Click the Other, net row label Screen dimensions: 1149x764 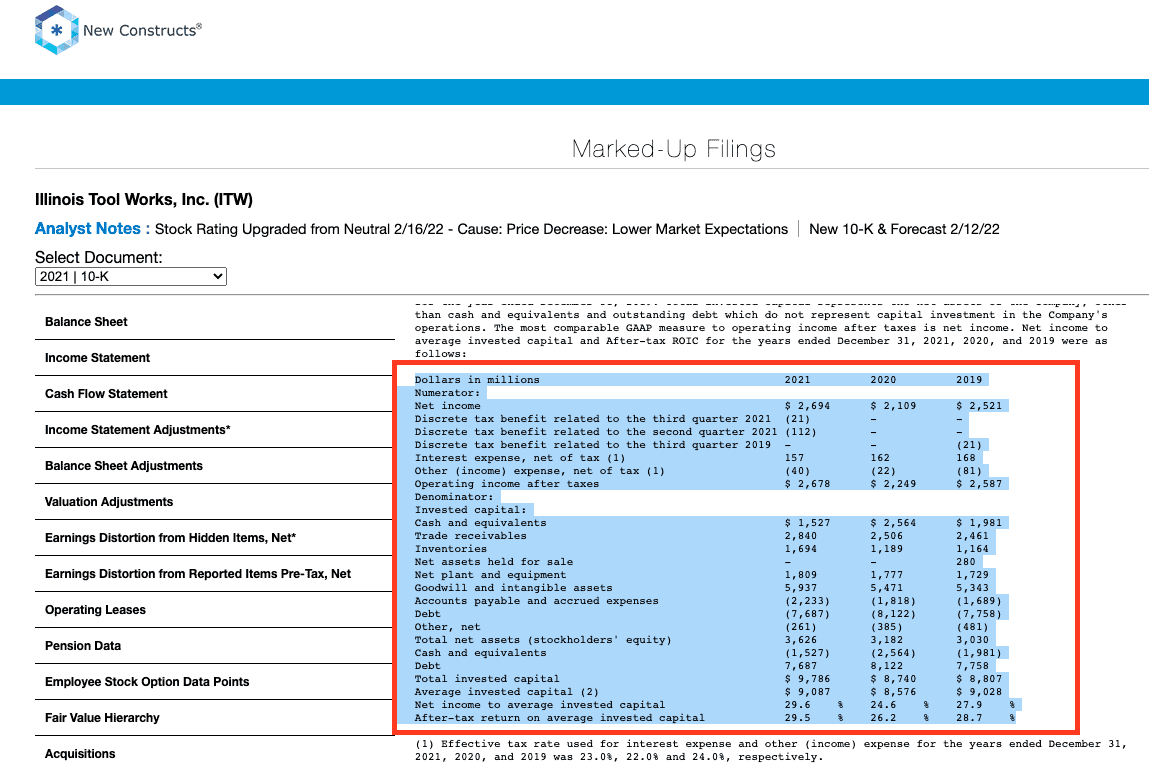click(x=448, y=627)
